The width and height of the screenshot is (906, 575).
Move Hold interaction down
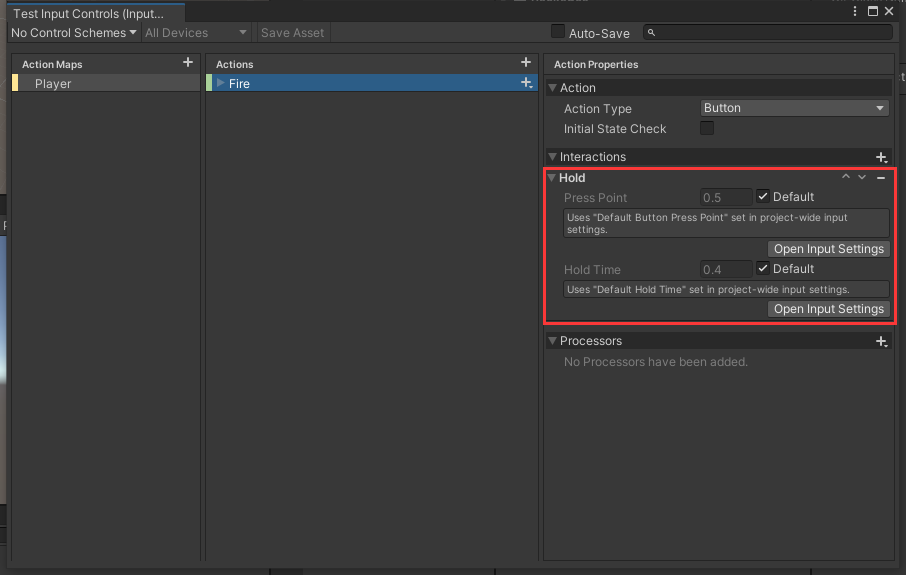pyautogui.click(x=862, y=177)
